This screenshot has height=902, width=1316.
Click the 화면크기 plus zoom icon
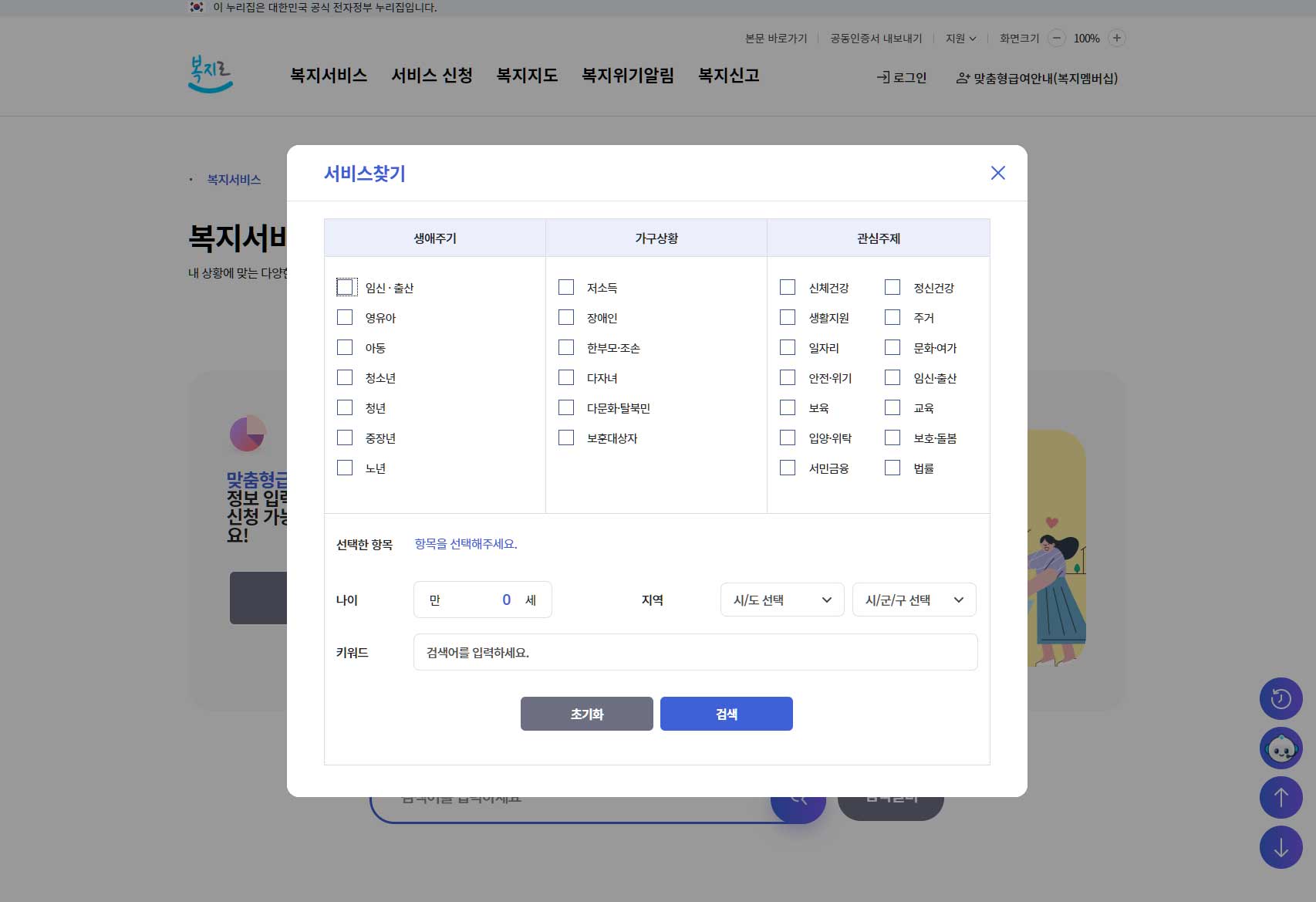(x=1115, y=37)
